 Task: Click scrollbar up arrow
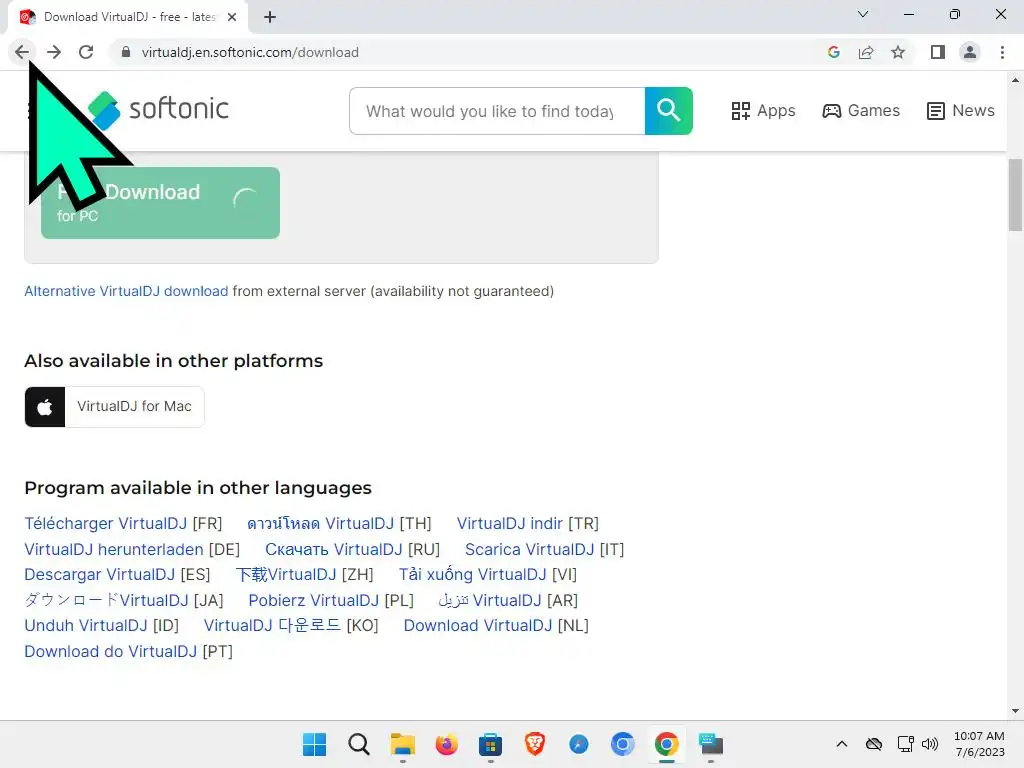coord(1015,80)
